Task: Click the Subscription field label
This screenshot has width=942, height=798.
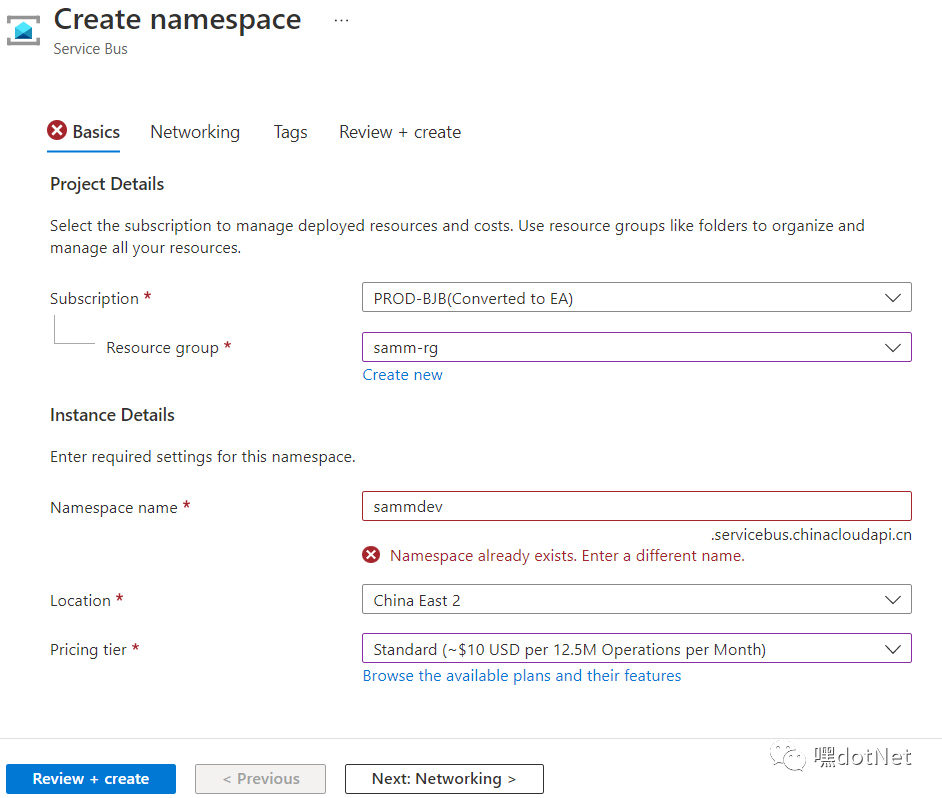Action: [94, 299]
